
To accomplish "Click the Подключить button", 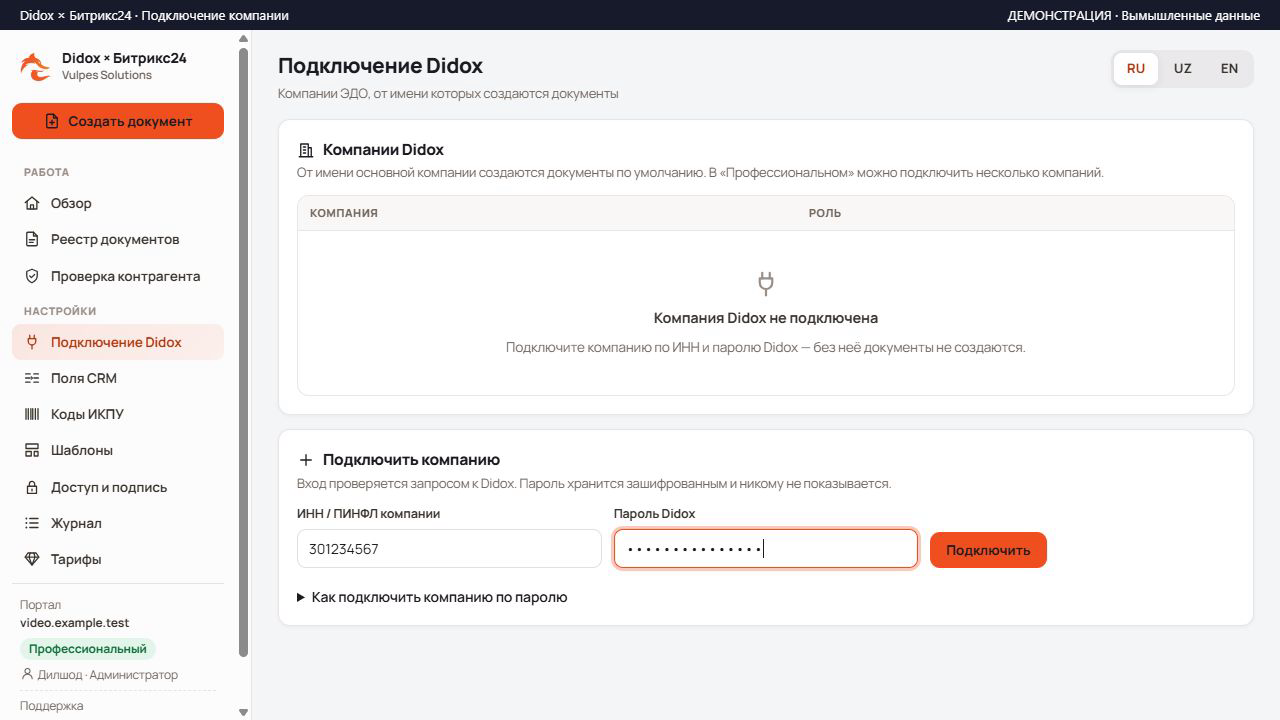I will click(x=988, y=550).
